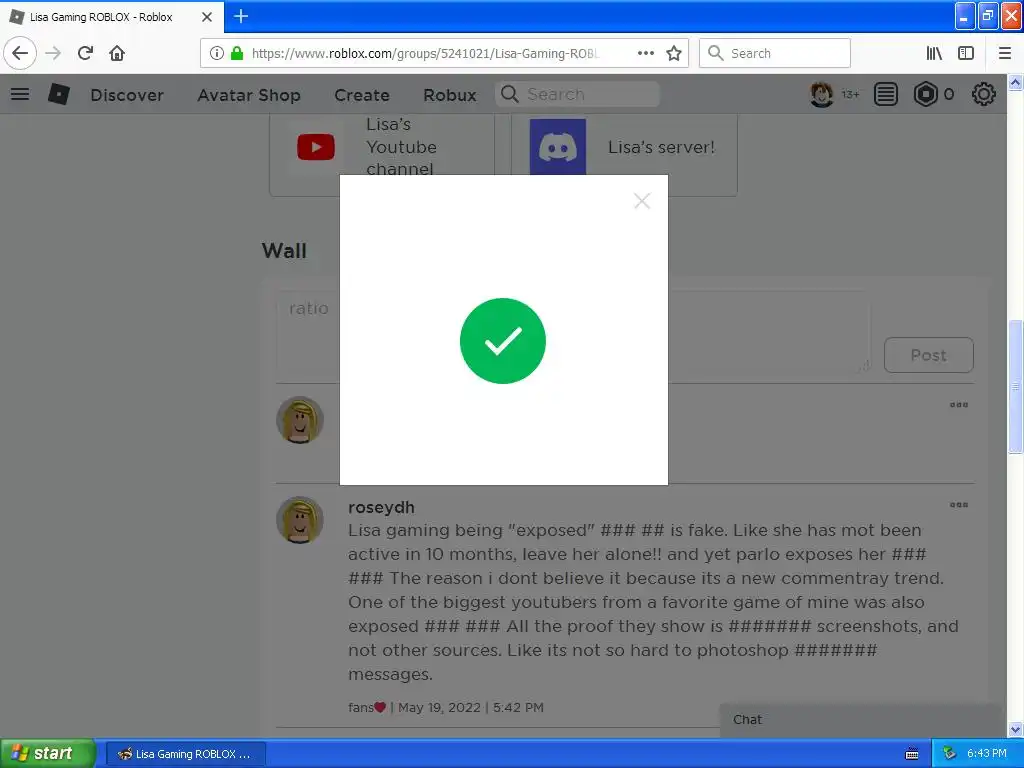Open the browser home page
This screenshot has height=768, width=1024.
coord(117,53)
